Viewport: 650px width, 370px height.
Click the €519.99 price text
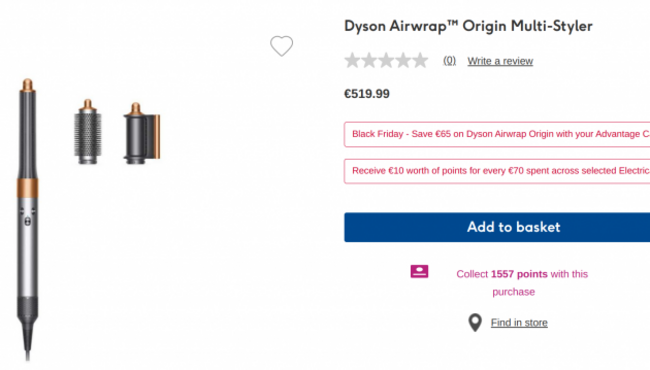point(367,94)
